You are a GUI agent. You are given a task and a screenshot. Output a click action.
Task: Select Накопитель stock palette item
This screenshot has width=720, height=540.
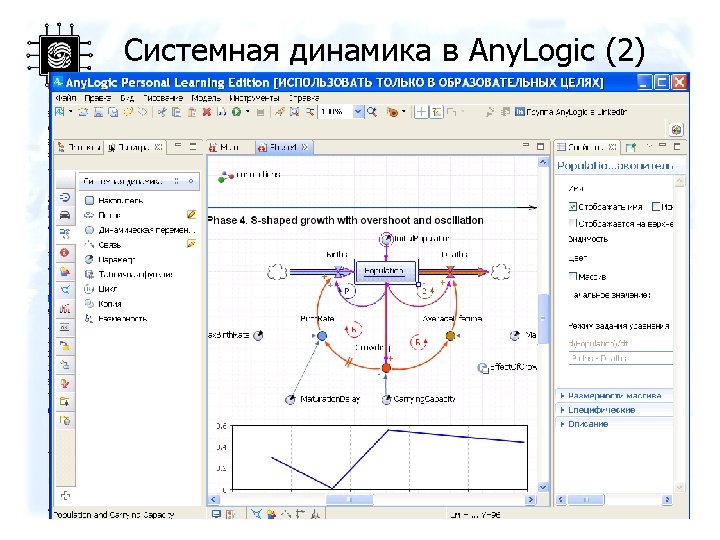coord(115,200)
